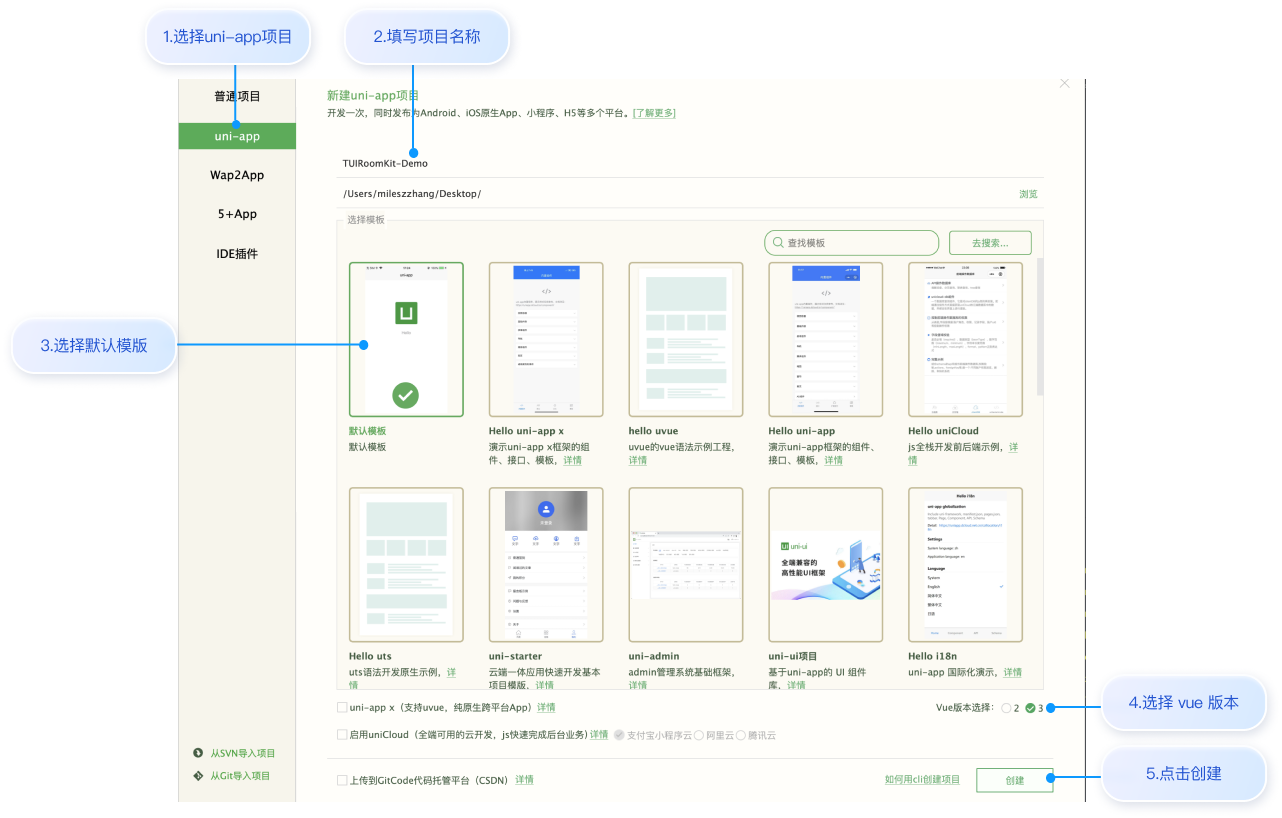Open the IDE插件 project type
Image resolution: width=1282 pixels, height=818 pixels.
click(237, 254)
